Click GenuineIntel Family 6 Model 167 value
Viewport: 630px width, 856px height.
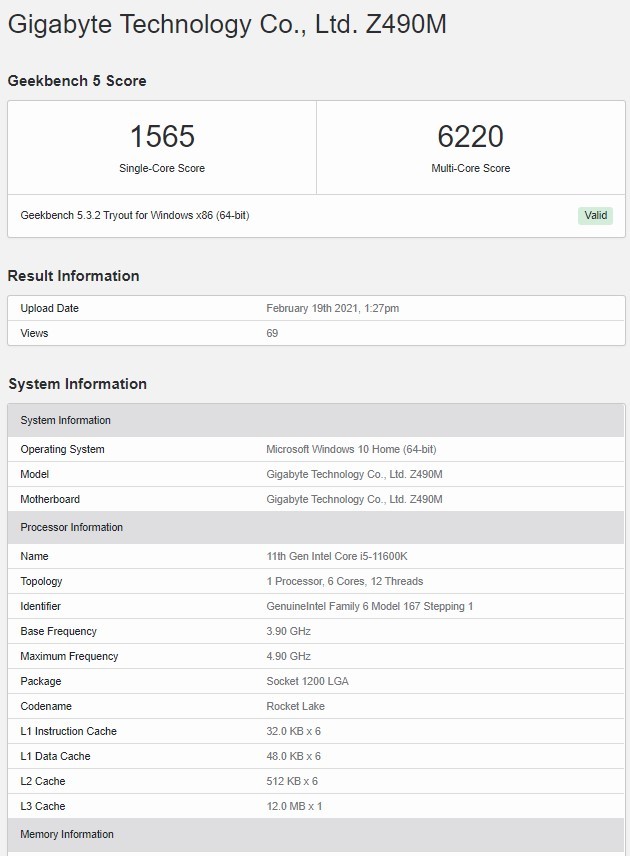tap(370, 606)
